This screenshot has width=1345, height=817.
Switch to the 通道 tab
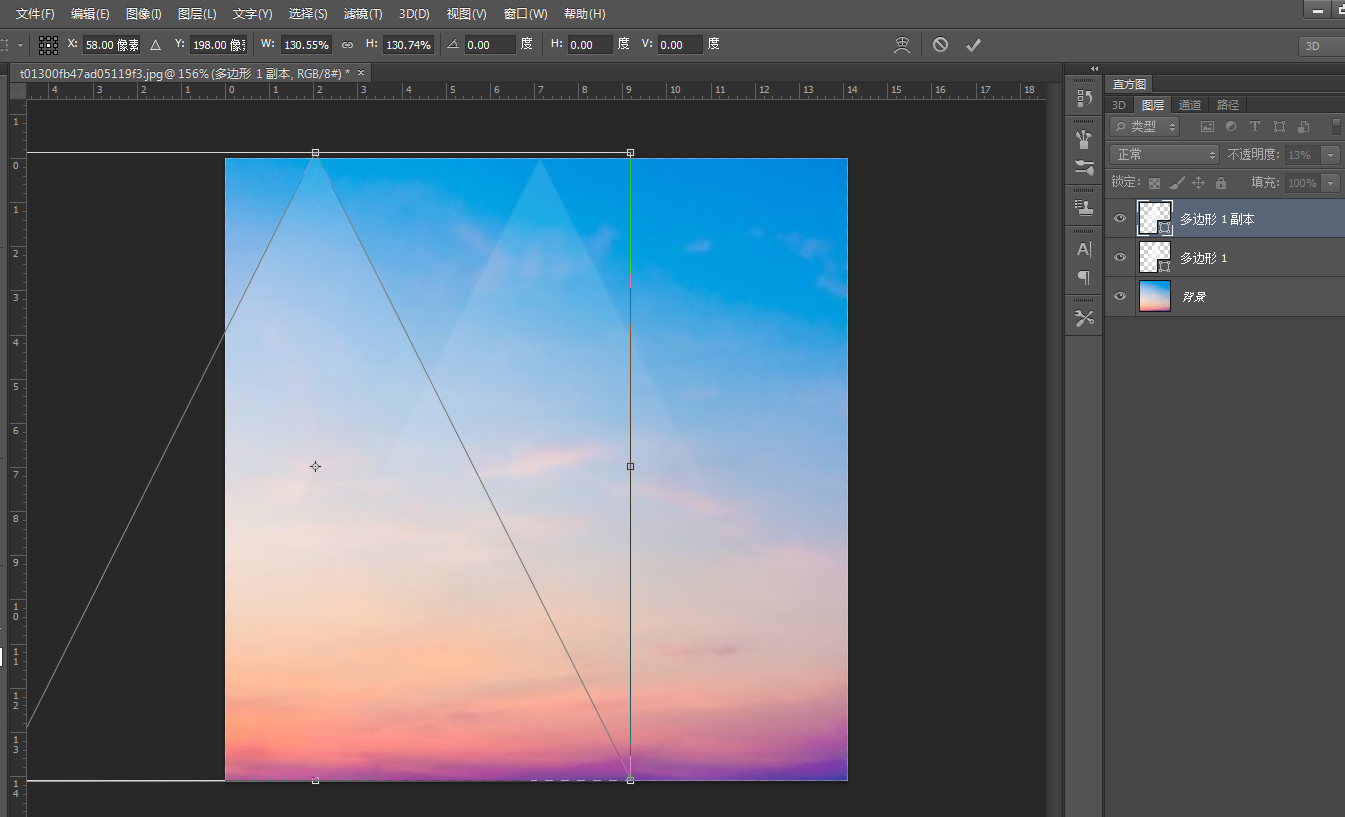1189,105
